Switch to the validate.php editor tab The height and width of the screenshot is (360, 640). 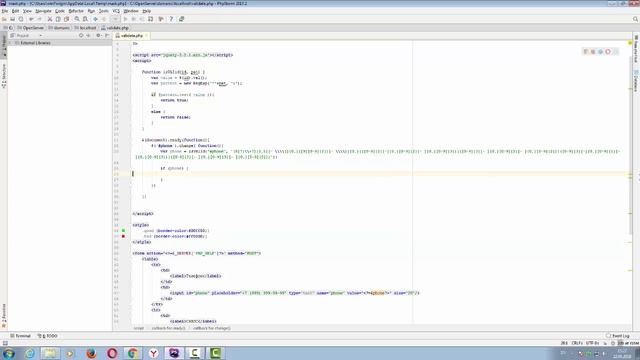coord(131,36)
